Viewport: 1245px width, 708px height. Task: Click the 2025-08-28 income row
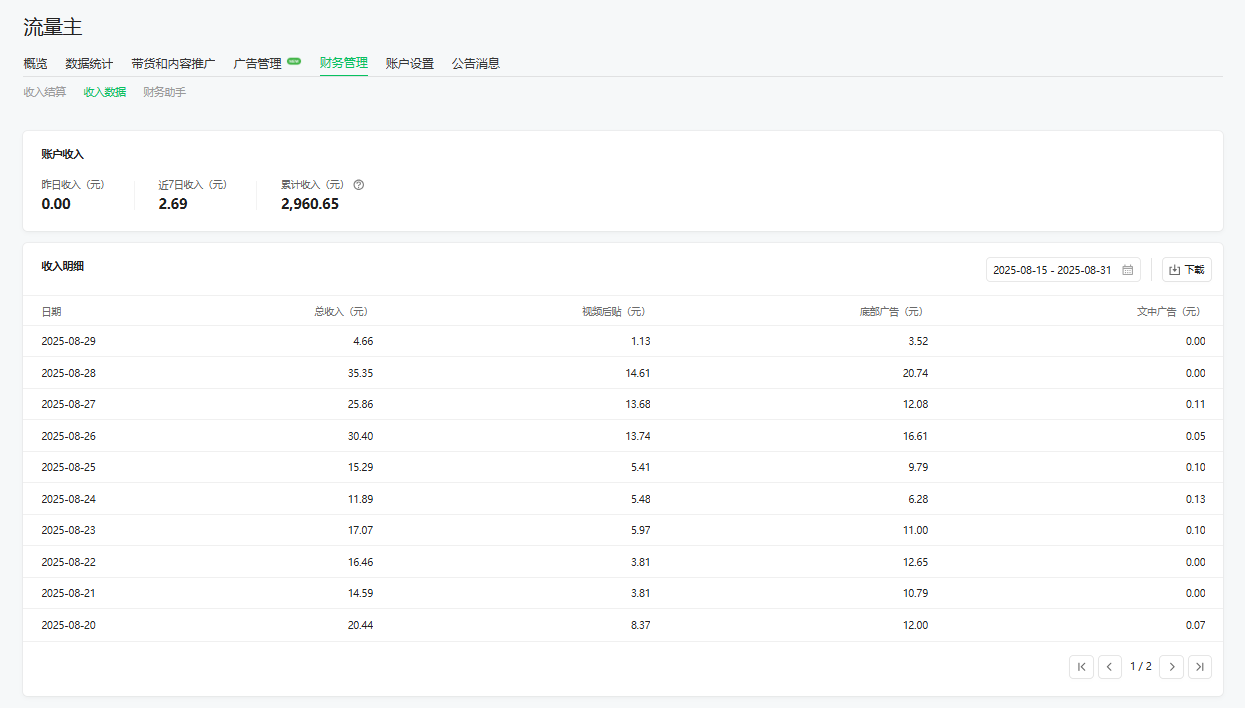click(x=622, y=373)
